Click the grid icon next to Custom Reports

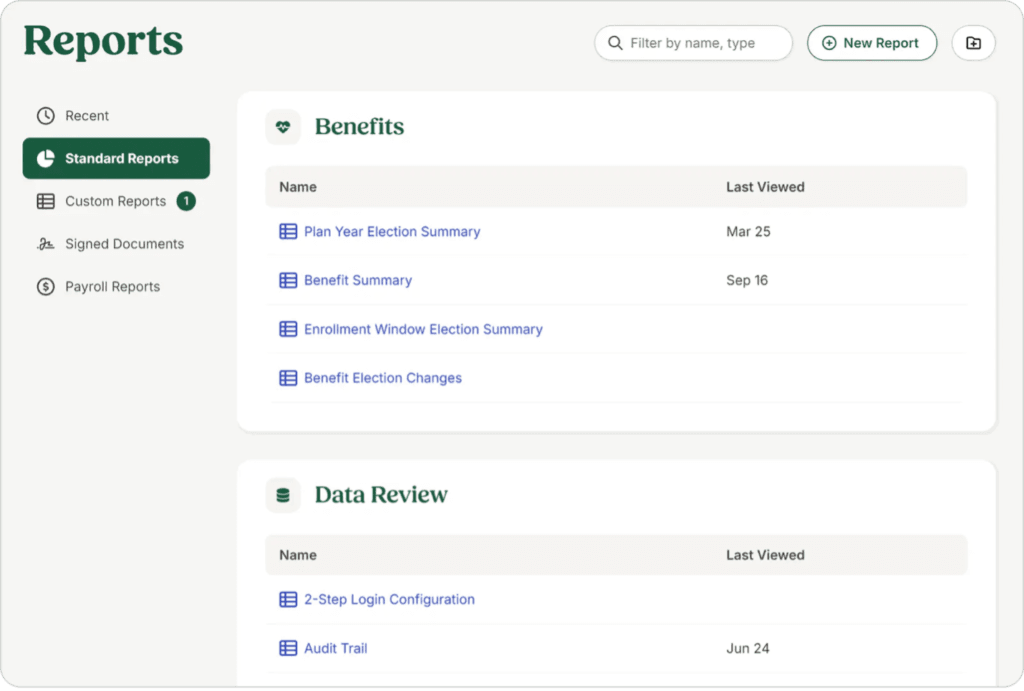pos(46,201)
